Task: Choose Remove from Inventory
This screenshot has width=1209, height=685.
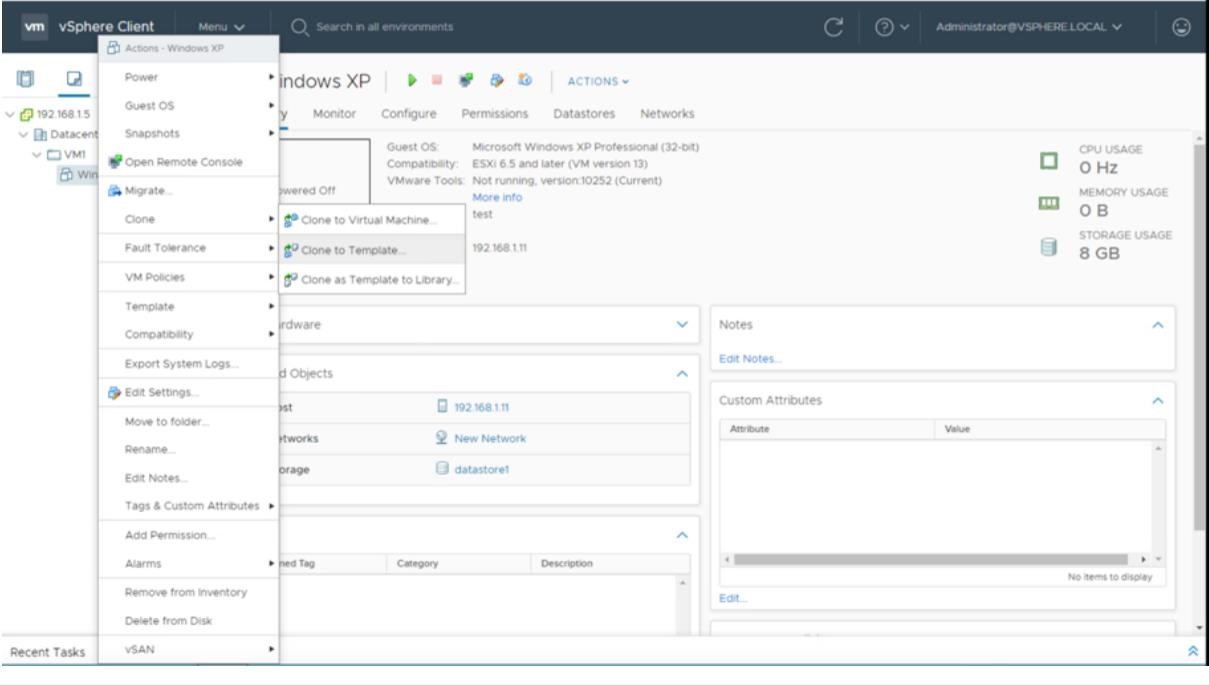Action: (188, 593)
